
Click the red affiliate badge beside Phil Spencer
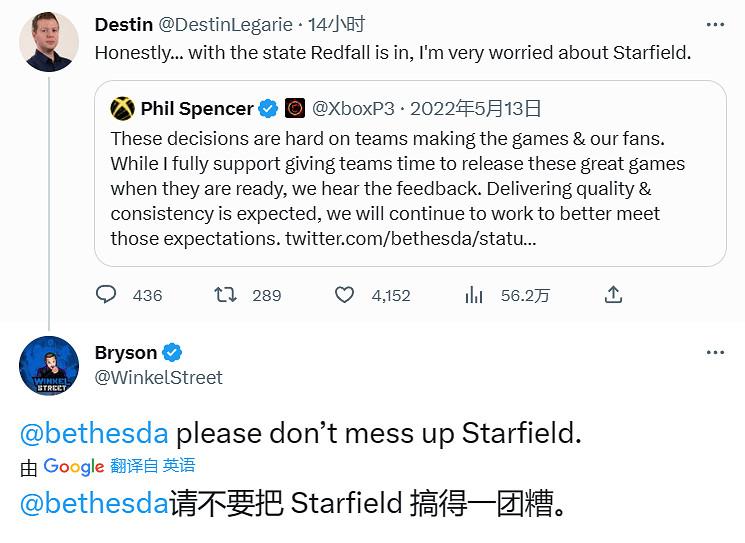tap(295, 108)
